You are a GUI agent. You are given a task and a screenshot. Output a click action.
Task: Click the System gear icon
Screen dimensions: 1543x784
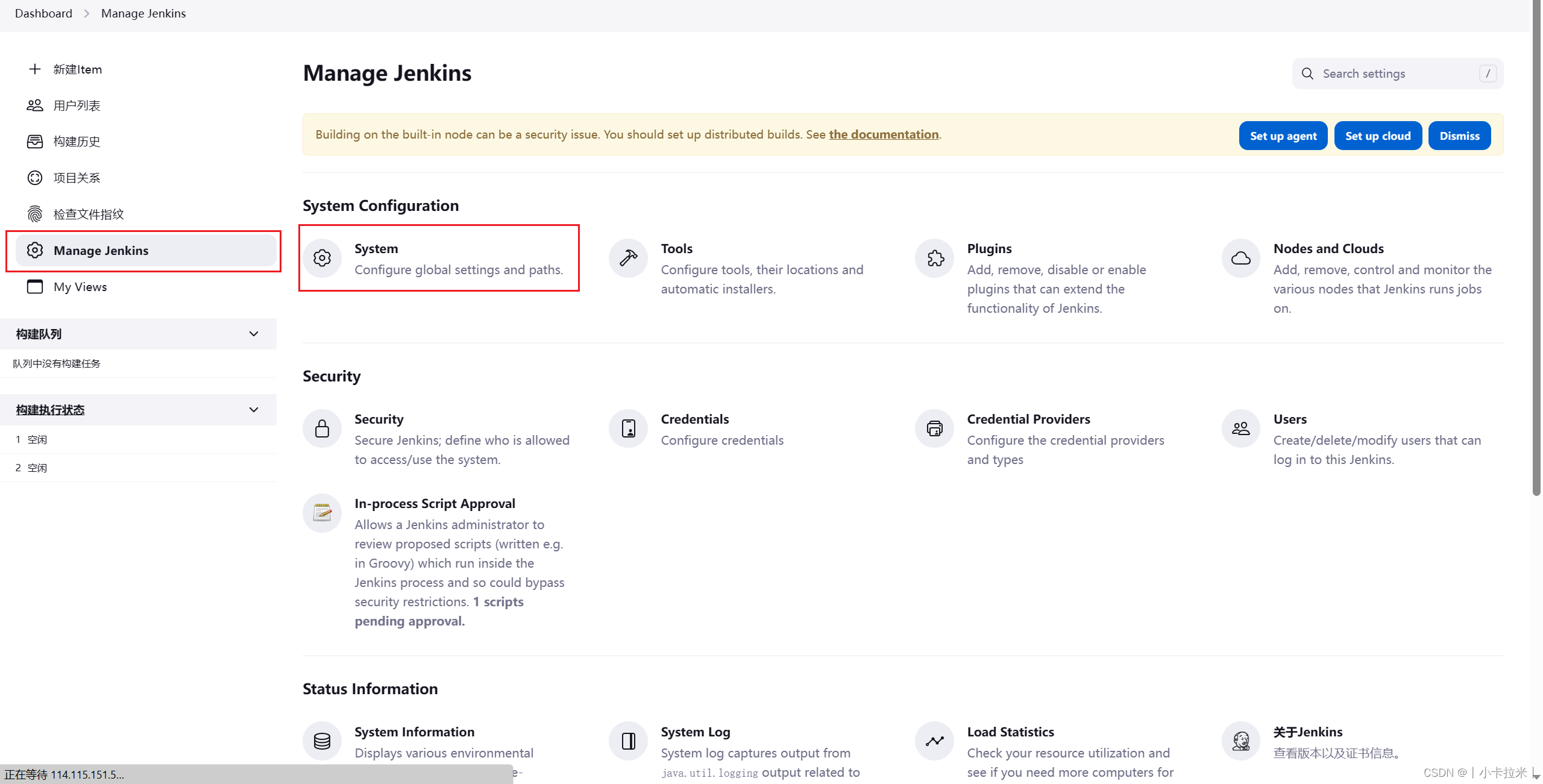point(322,259)
